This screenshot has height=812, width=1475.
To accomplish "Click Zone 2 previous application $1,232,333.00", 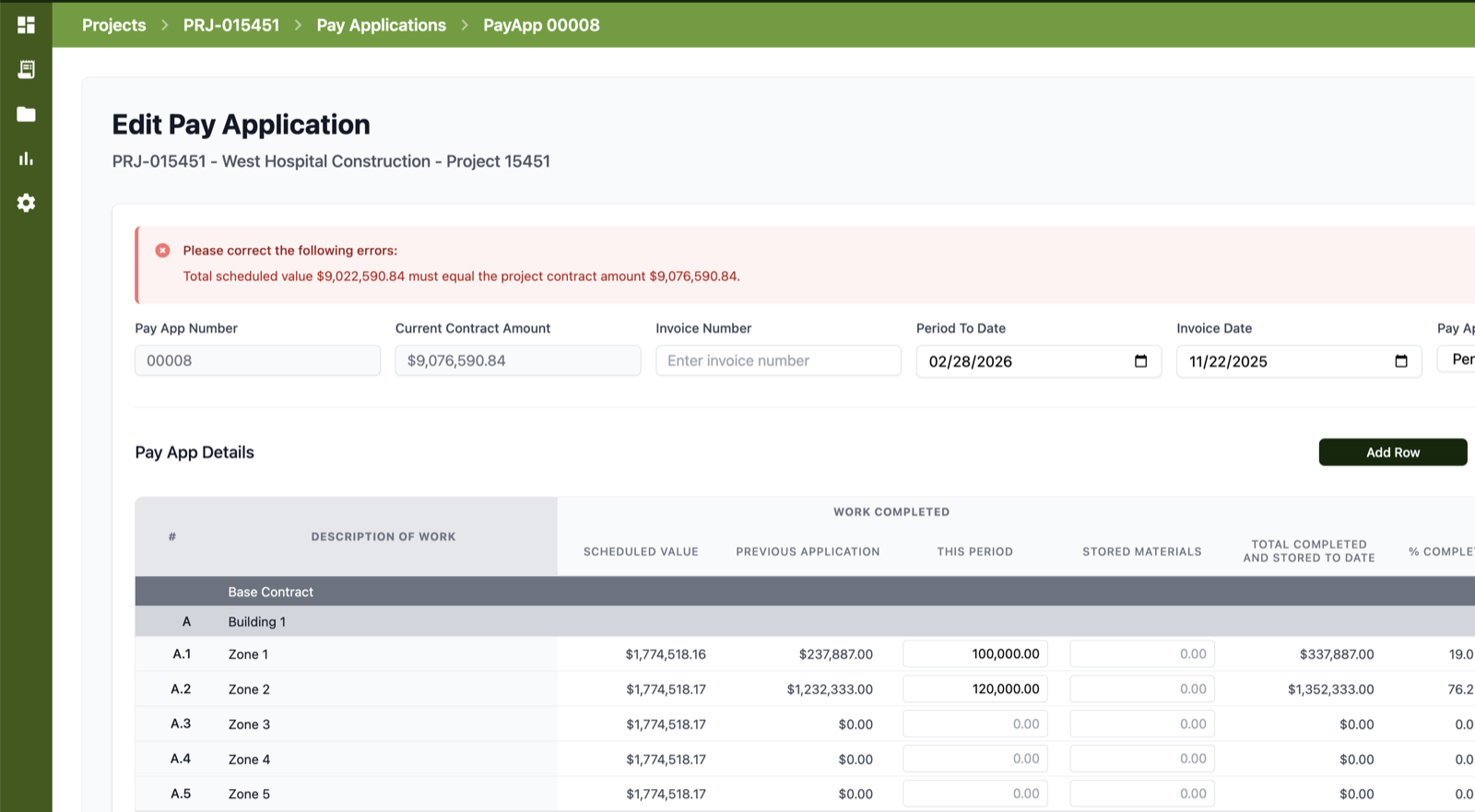I will point(830,689).
